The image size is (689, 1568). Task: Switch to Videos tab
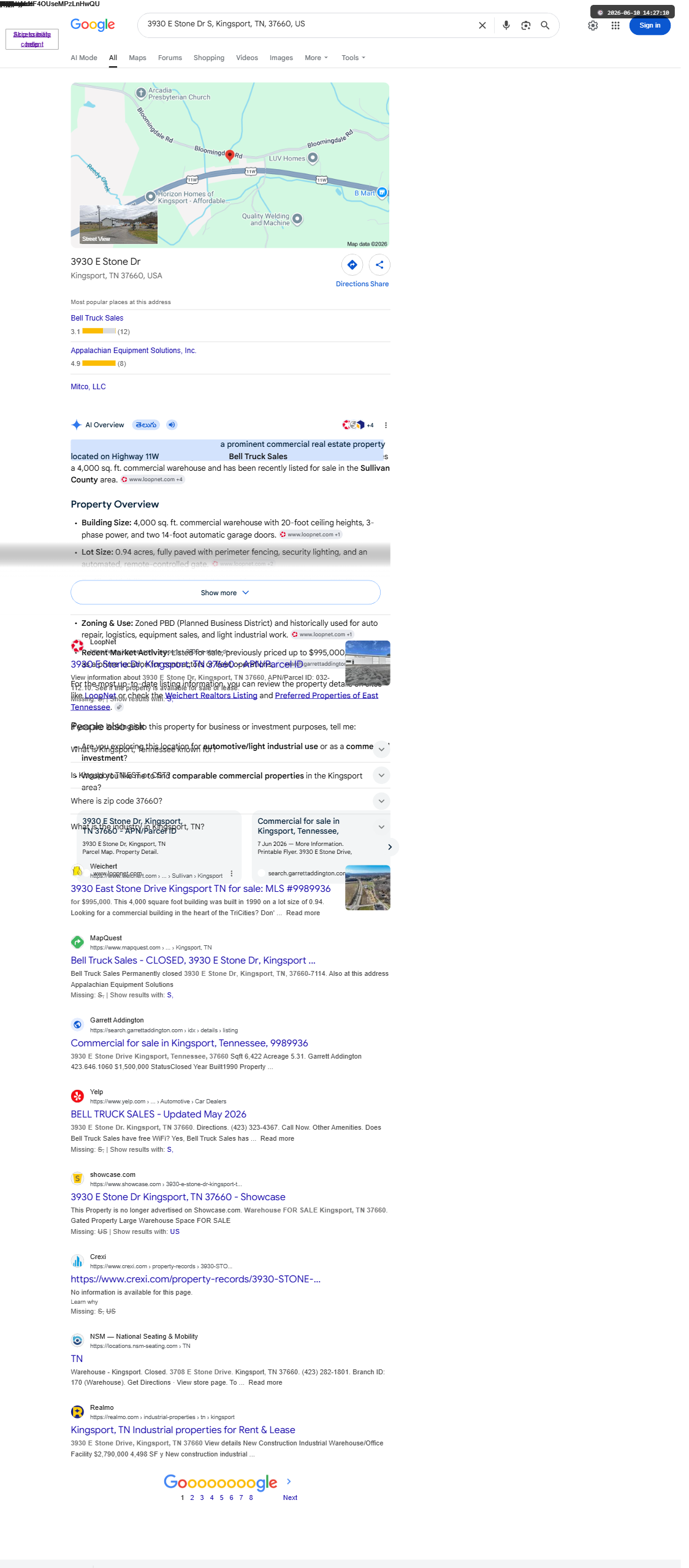pos(247,58)
